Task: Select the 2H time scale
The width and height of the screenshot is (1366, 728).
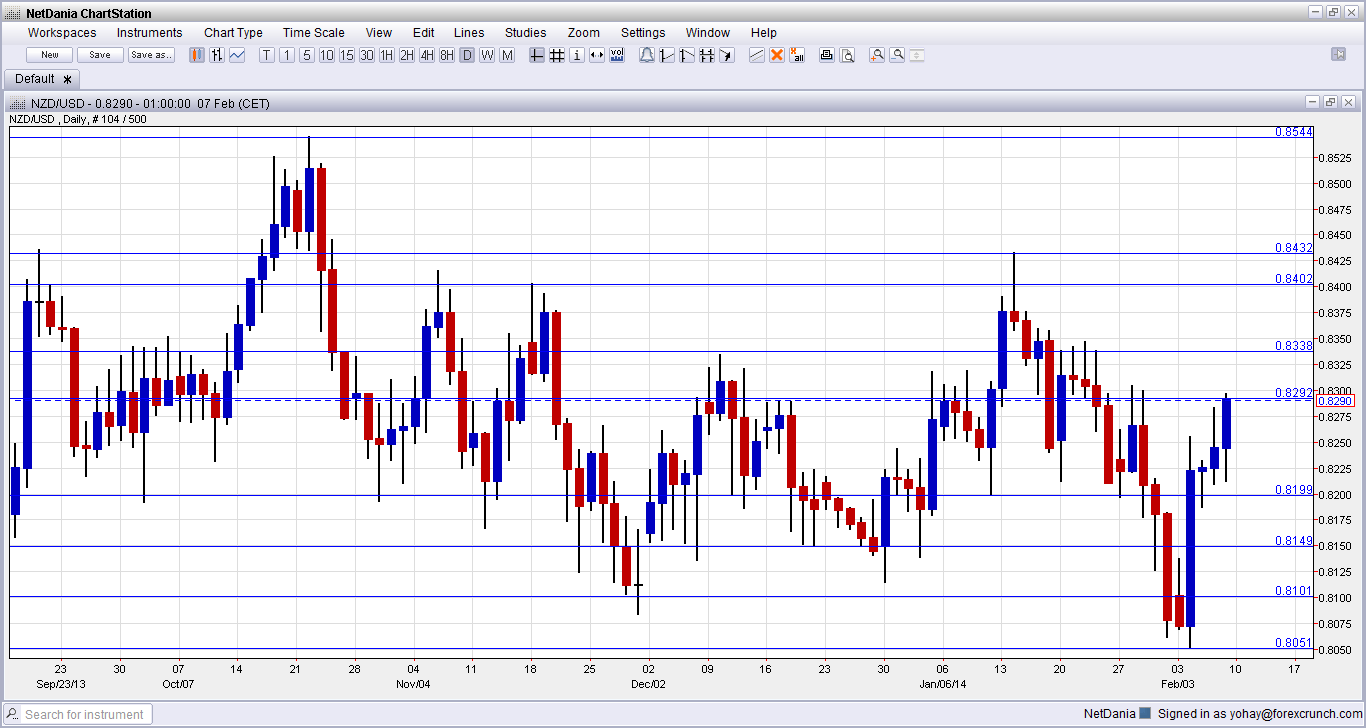Action: [x=407, y=55]
